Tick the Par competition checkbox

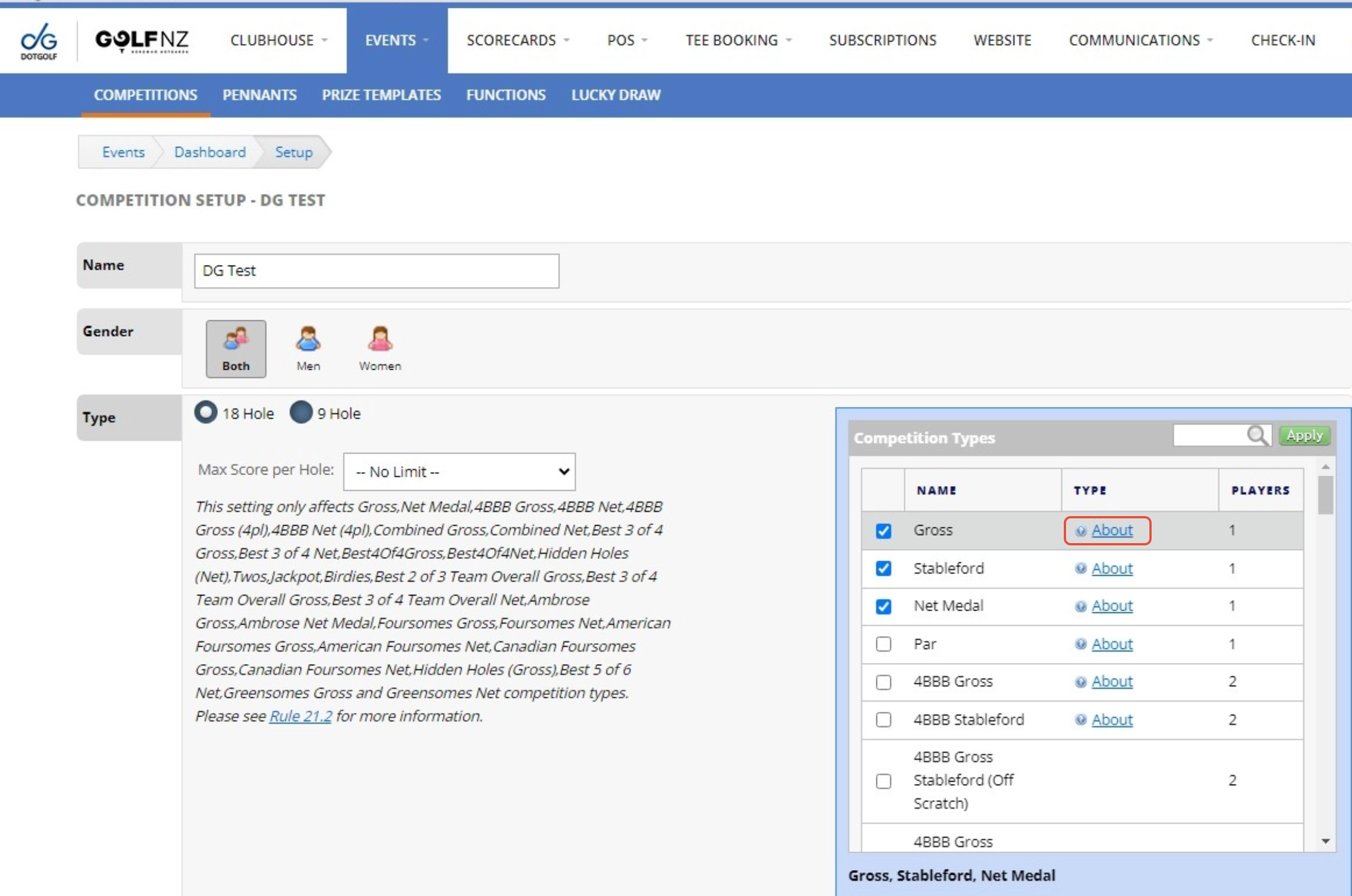coord(884,644)
